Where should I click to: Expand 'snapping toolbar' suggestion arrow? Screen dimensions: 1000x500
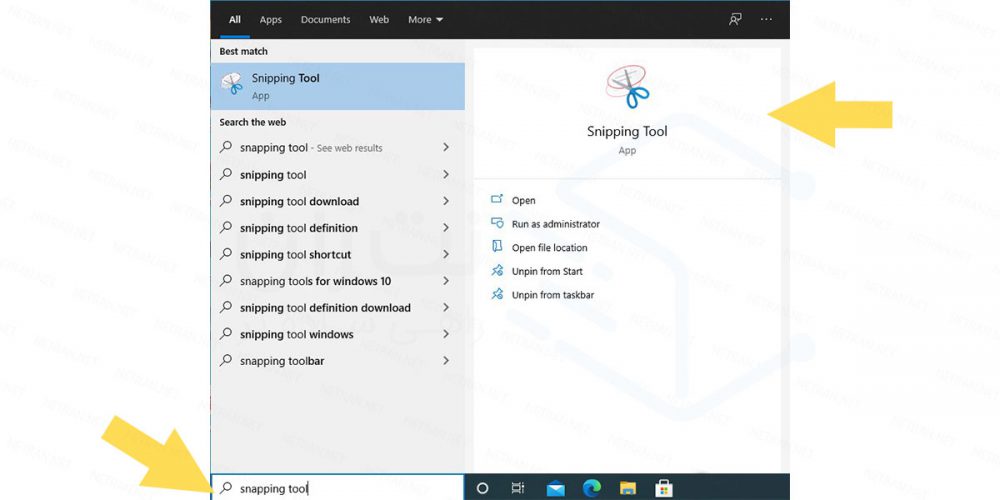coord(446,361)
